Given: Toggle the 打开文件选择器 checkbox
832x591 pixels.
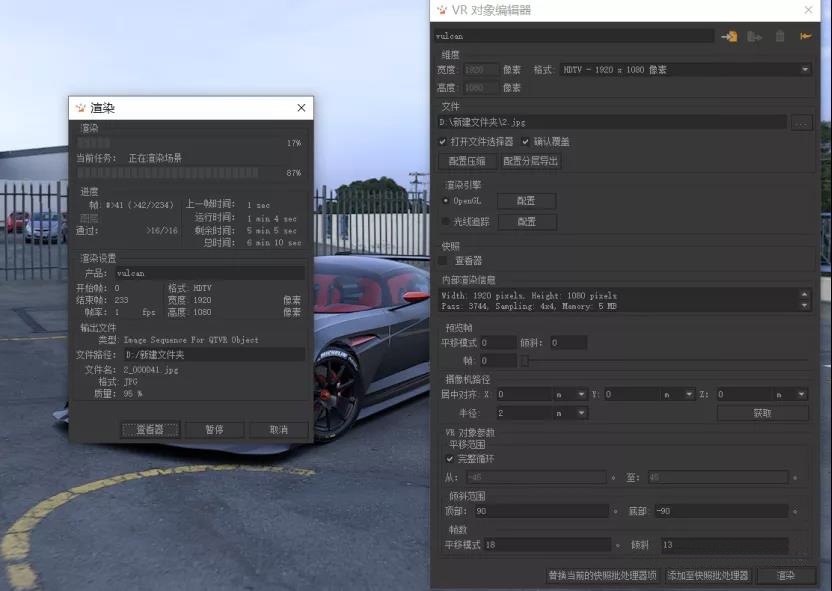Looking at the screenshot, I should (x=443, y=142).
